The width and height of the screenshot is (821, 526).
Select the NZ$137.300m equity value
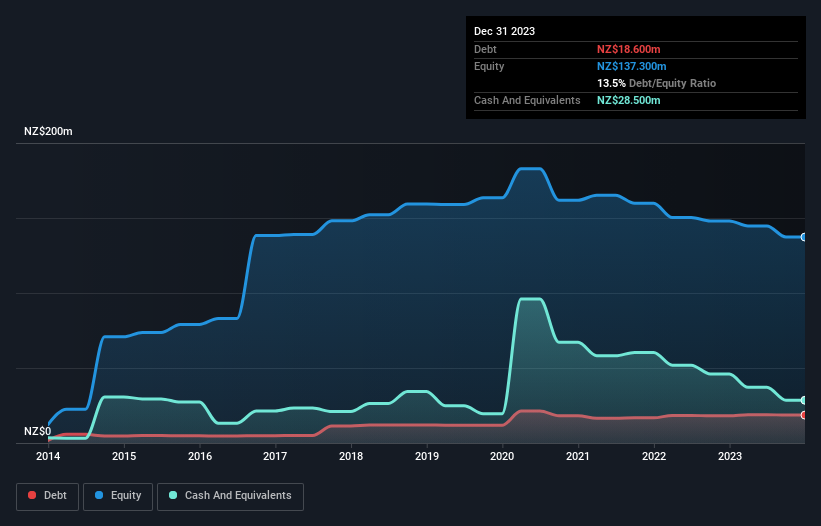632,66
